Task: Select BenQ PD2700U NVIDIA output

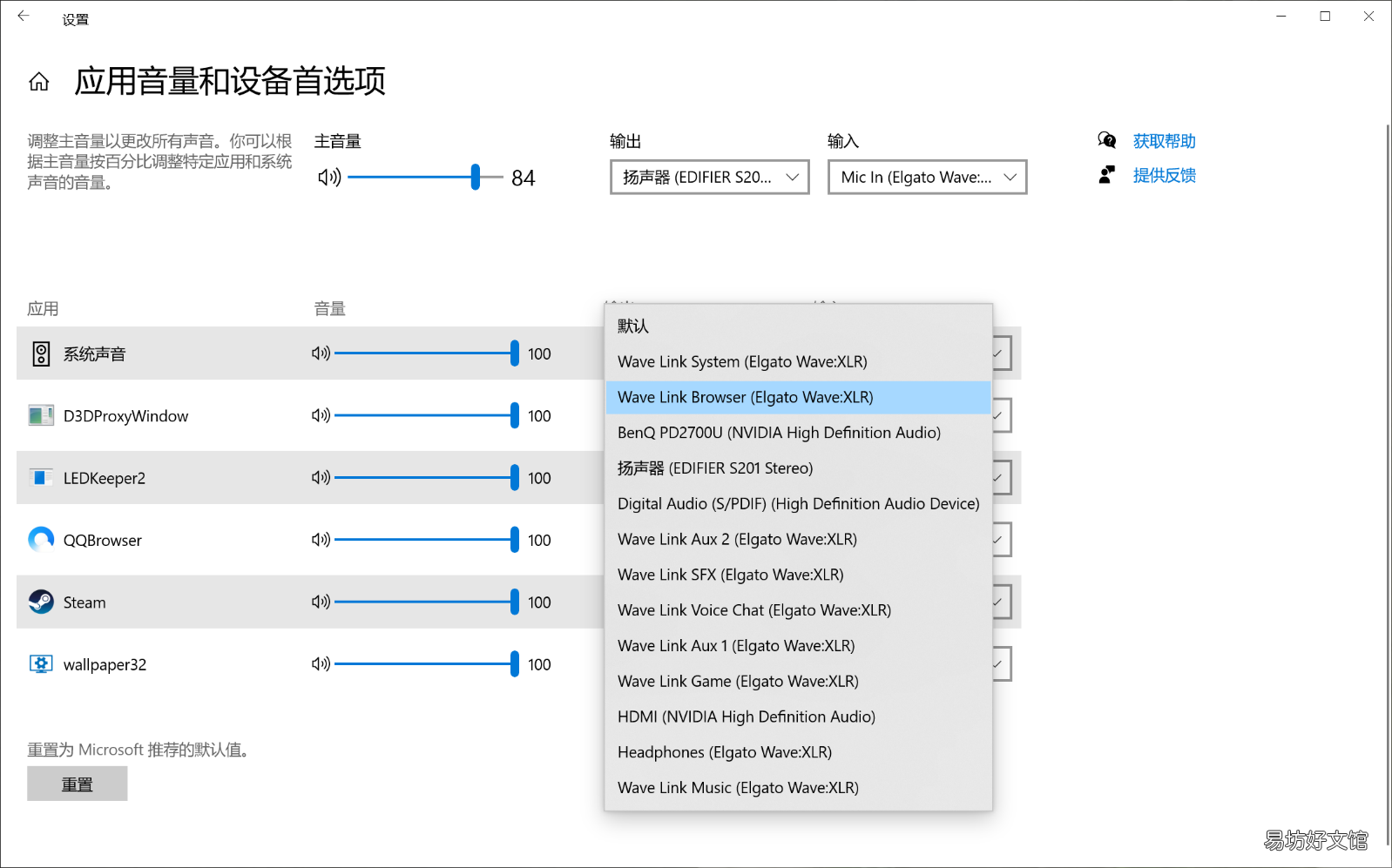Action: [x=798, y=433]
